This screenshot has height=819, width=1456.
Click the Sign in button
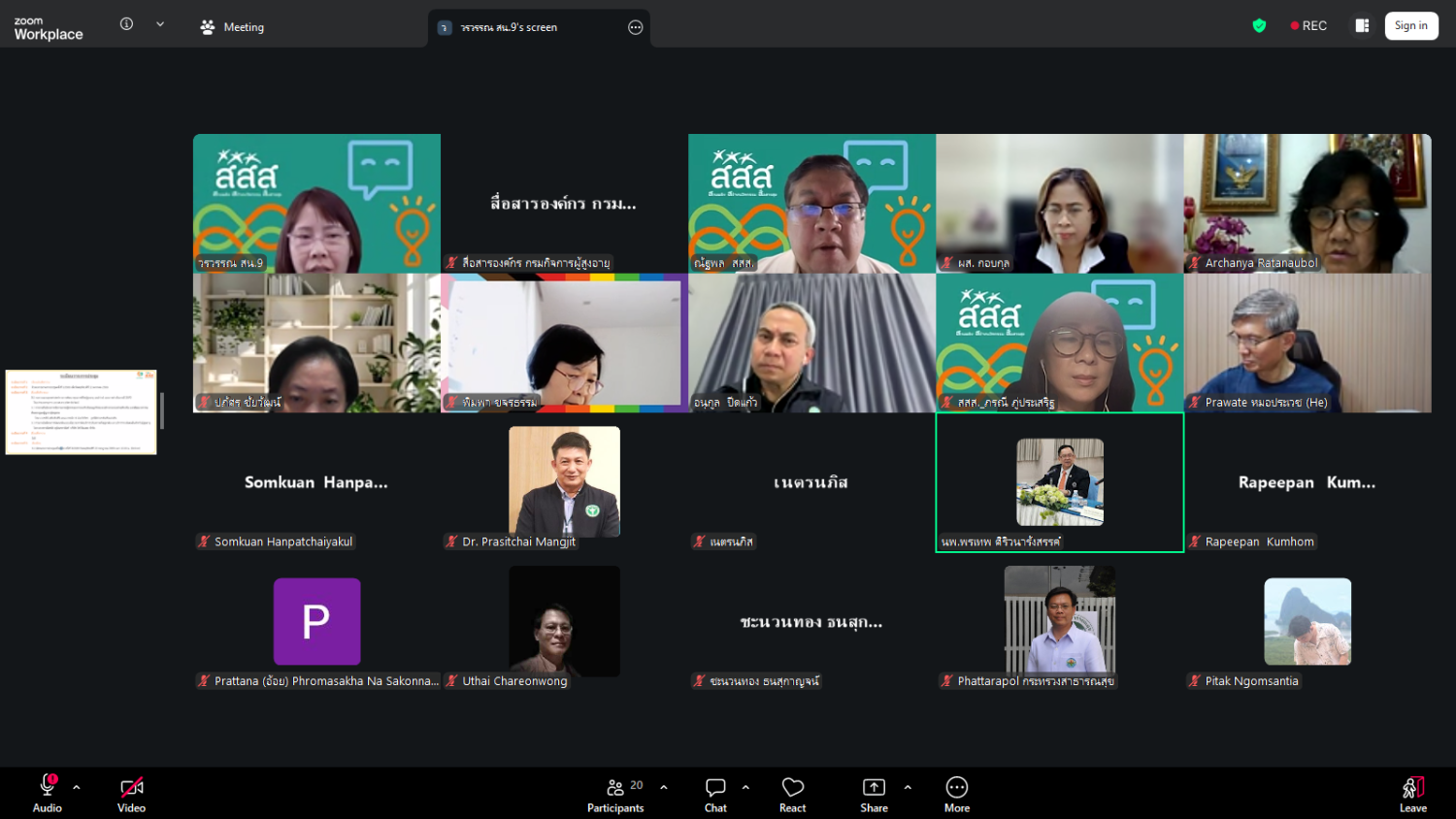(x=1410, y=26)
